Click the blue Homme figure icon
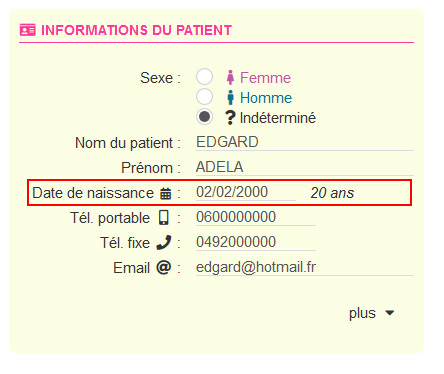The image size is (444, 374). (230, 97)
